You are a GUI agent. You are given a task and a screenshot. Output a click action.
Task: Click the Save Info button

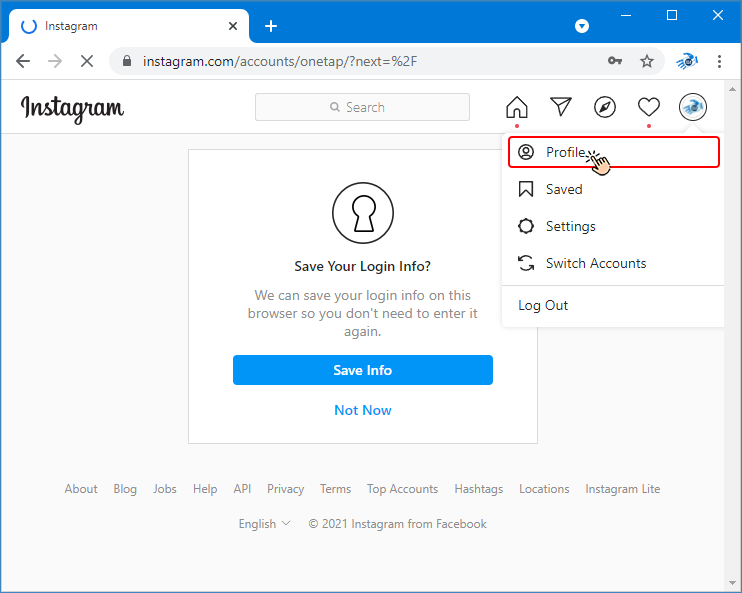[363, 370]
